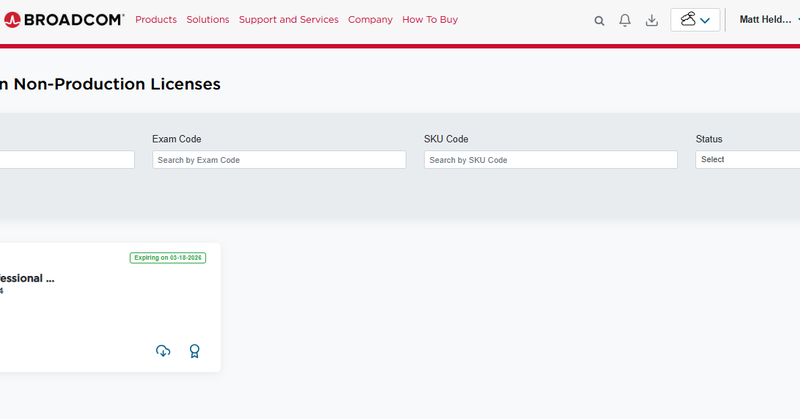This screenshot has width=800, height=419.
Task: Click the downloads tray icon in header
Action: tap(652, 20)
